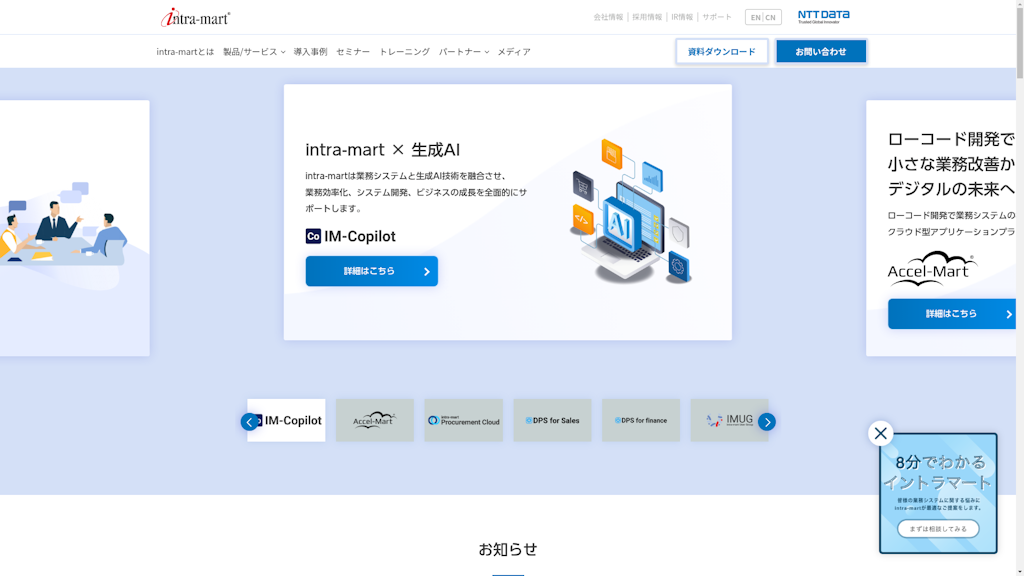Open the 導入事例 menu item

click(x=310, y=52)
